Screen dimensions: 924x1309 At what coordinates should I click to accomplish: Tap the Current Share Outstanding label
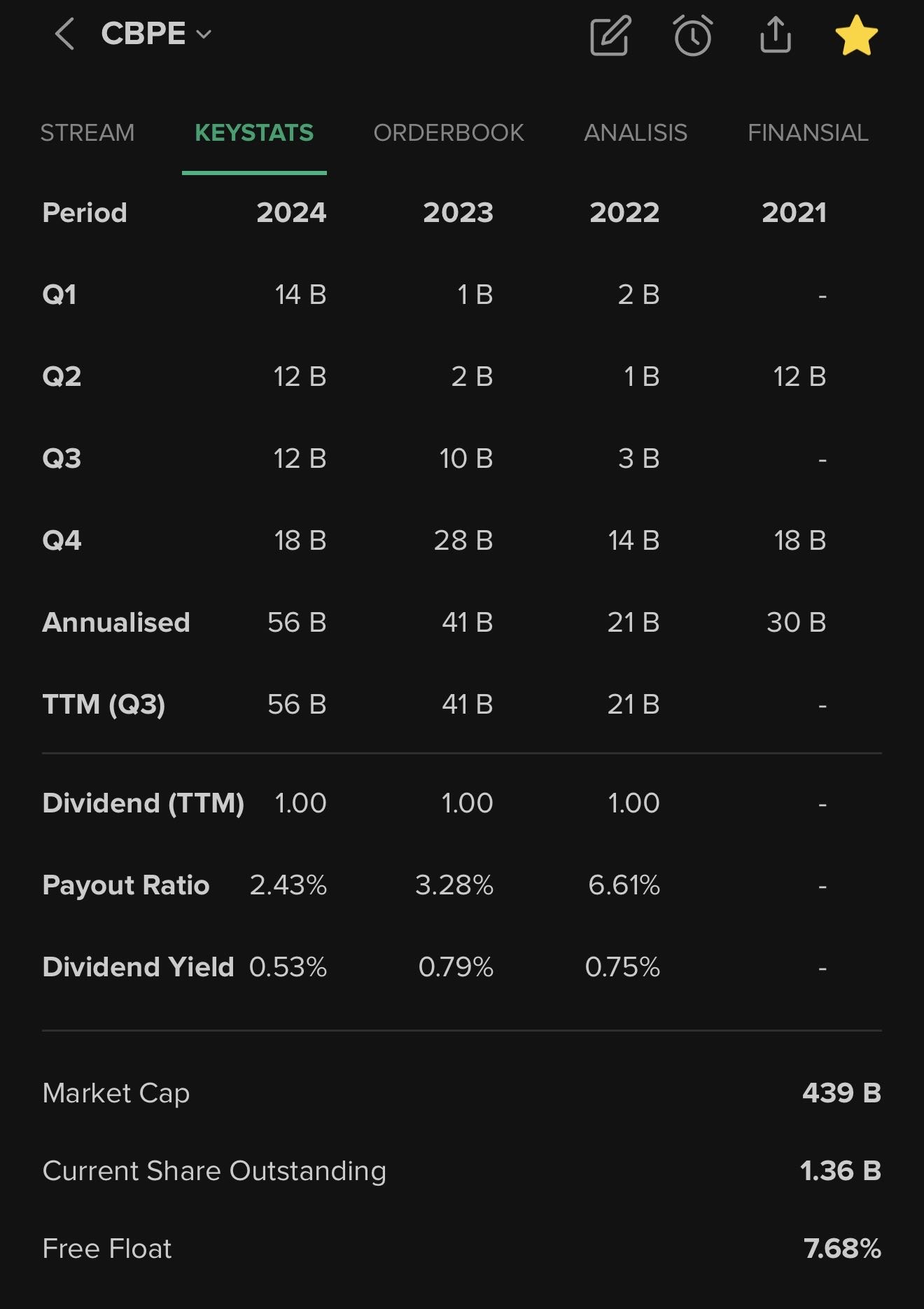214,1170
